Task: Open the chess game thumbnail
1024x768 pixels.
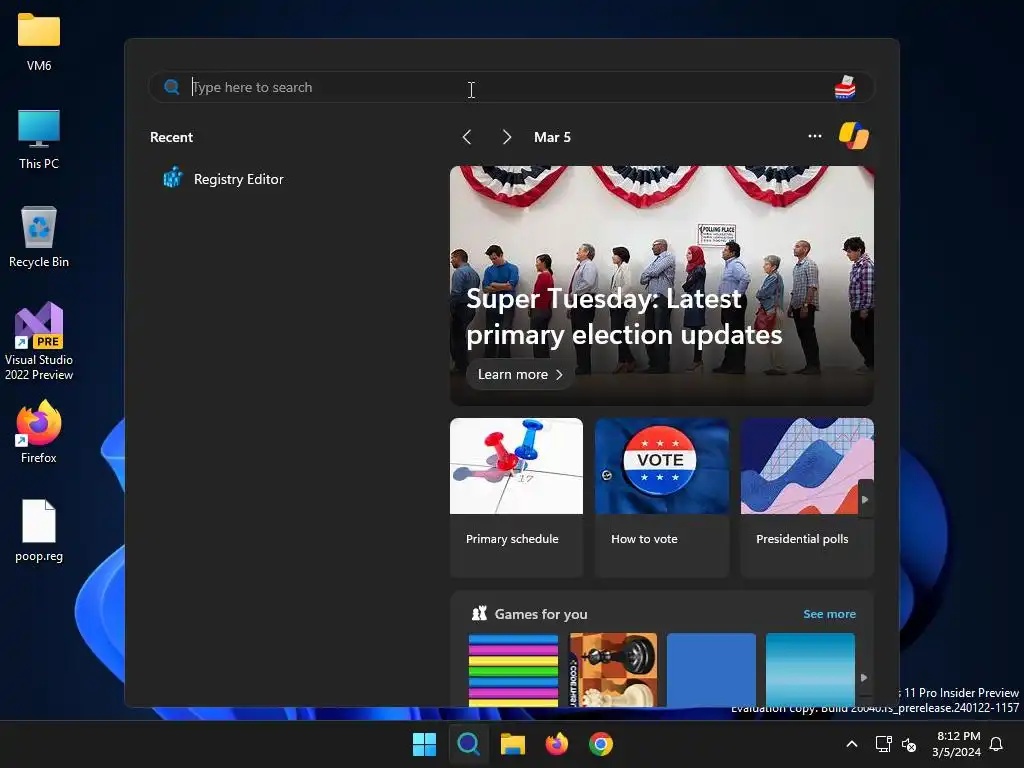Action: (613, 670)
